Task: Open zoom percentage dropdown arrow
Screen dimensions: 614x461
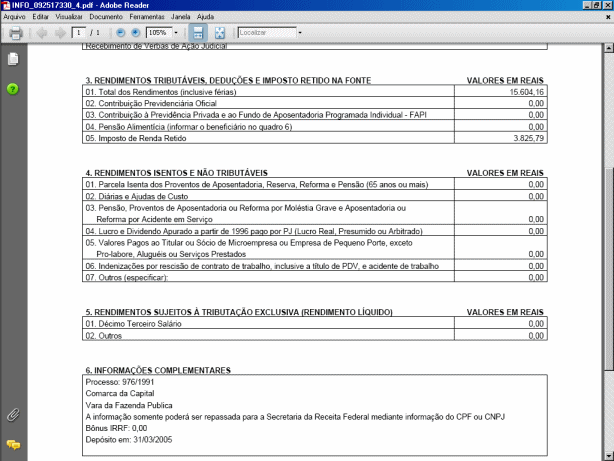Action: [x=176, y=33]
